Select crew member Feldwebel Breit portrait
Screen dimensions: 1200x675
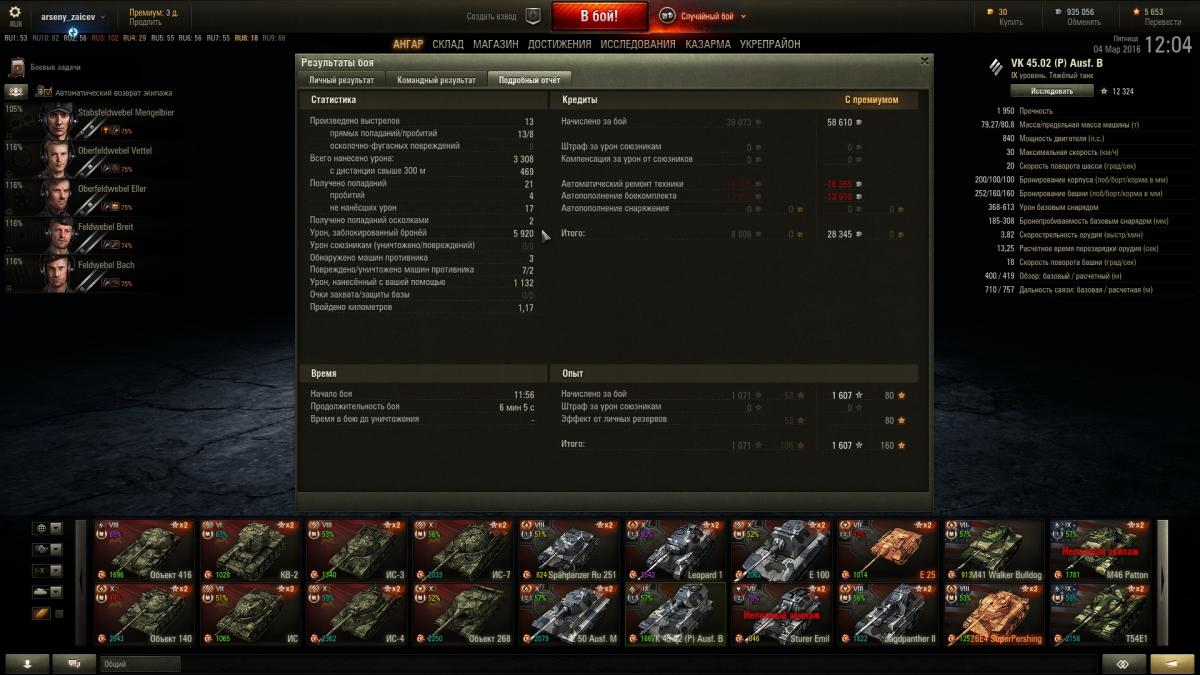(57, 236)
